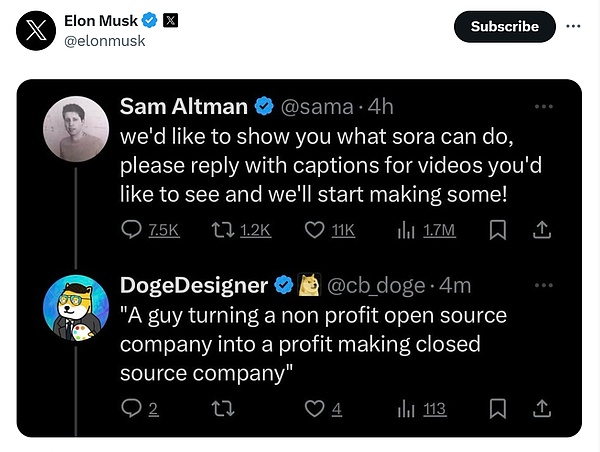Share Sam Altman's tweet
The height and width of the screenshot is (452, 600).
pyautogui.click(x=542, y=230)
